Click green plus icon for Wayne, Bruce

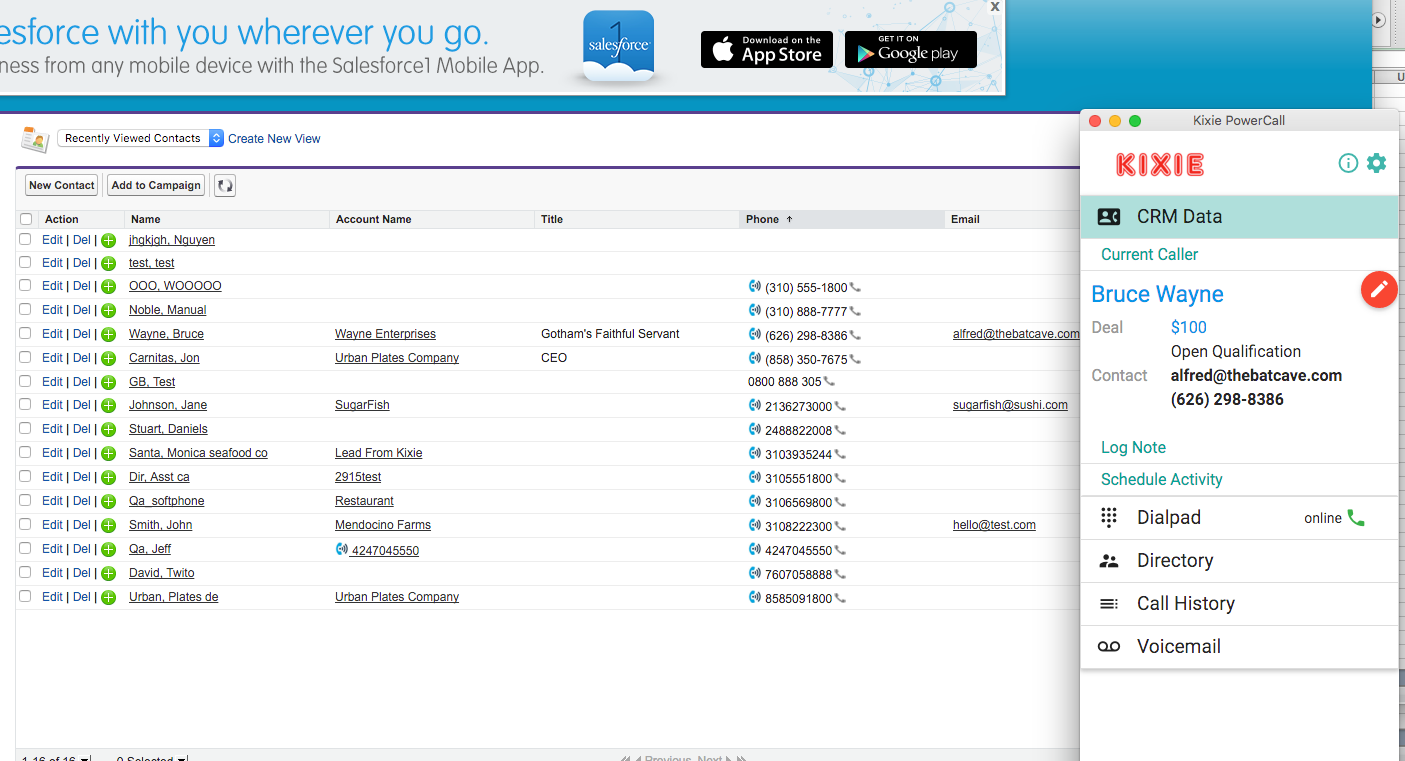[108, 334]
